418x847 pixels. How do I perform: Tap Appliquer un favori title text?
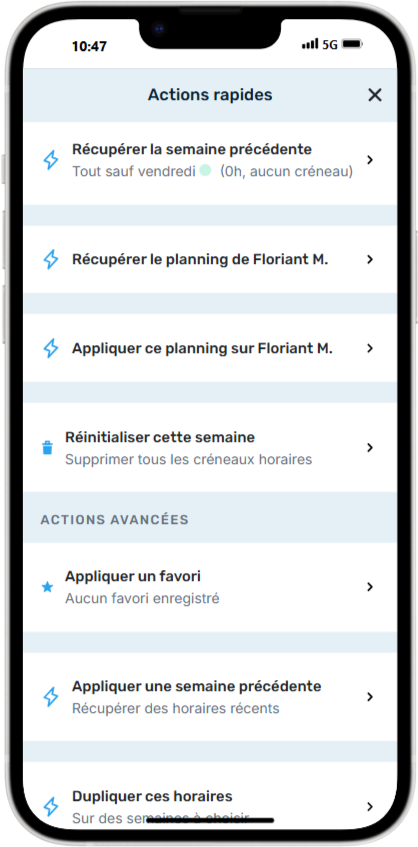(133, 576)
